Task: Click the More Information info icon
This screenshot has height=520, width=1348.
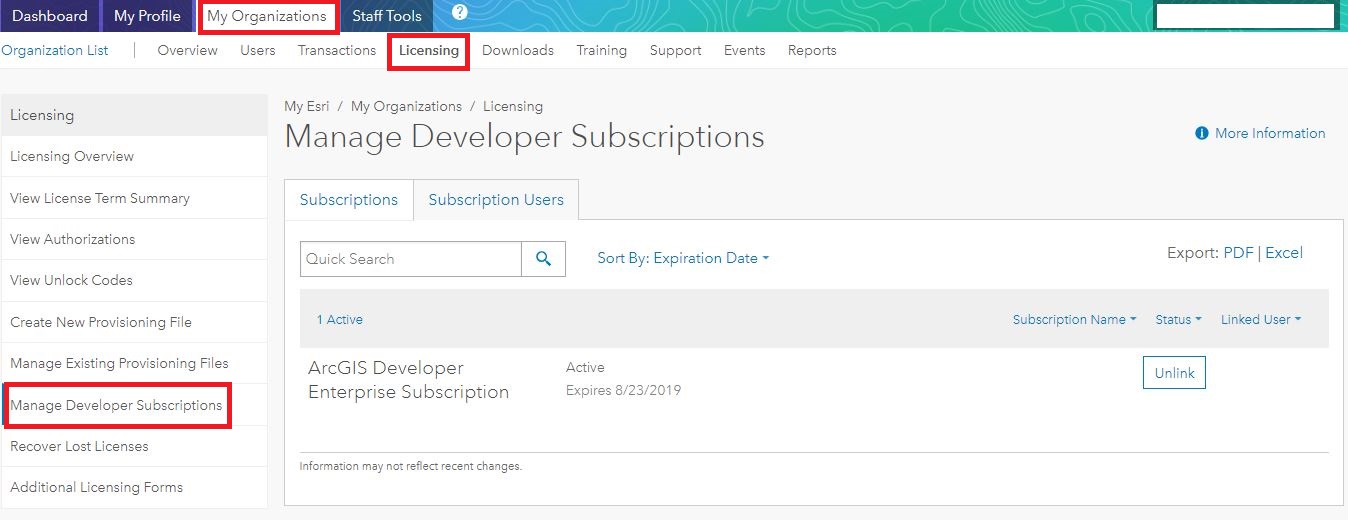Action: click(1202, 133)
